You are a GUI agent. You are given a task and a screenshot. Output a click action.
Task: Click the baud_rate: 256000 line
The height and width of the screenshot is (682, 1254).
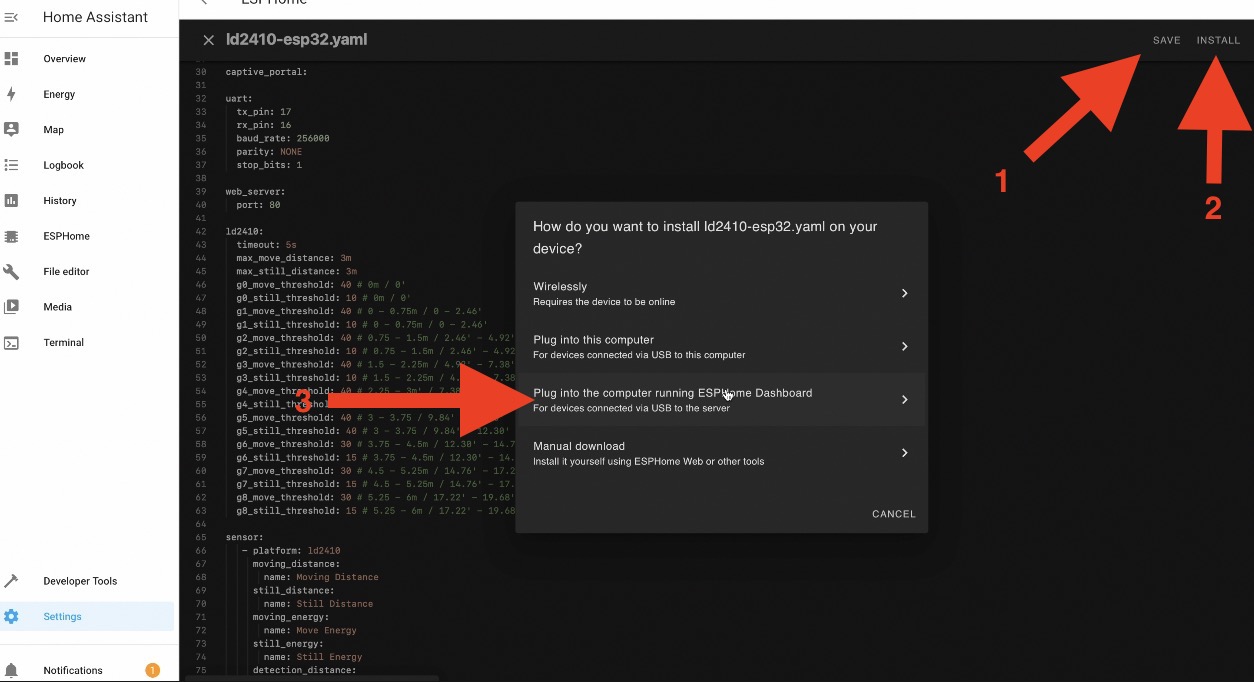pyautogui.click(x=283, y=138)
